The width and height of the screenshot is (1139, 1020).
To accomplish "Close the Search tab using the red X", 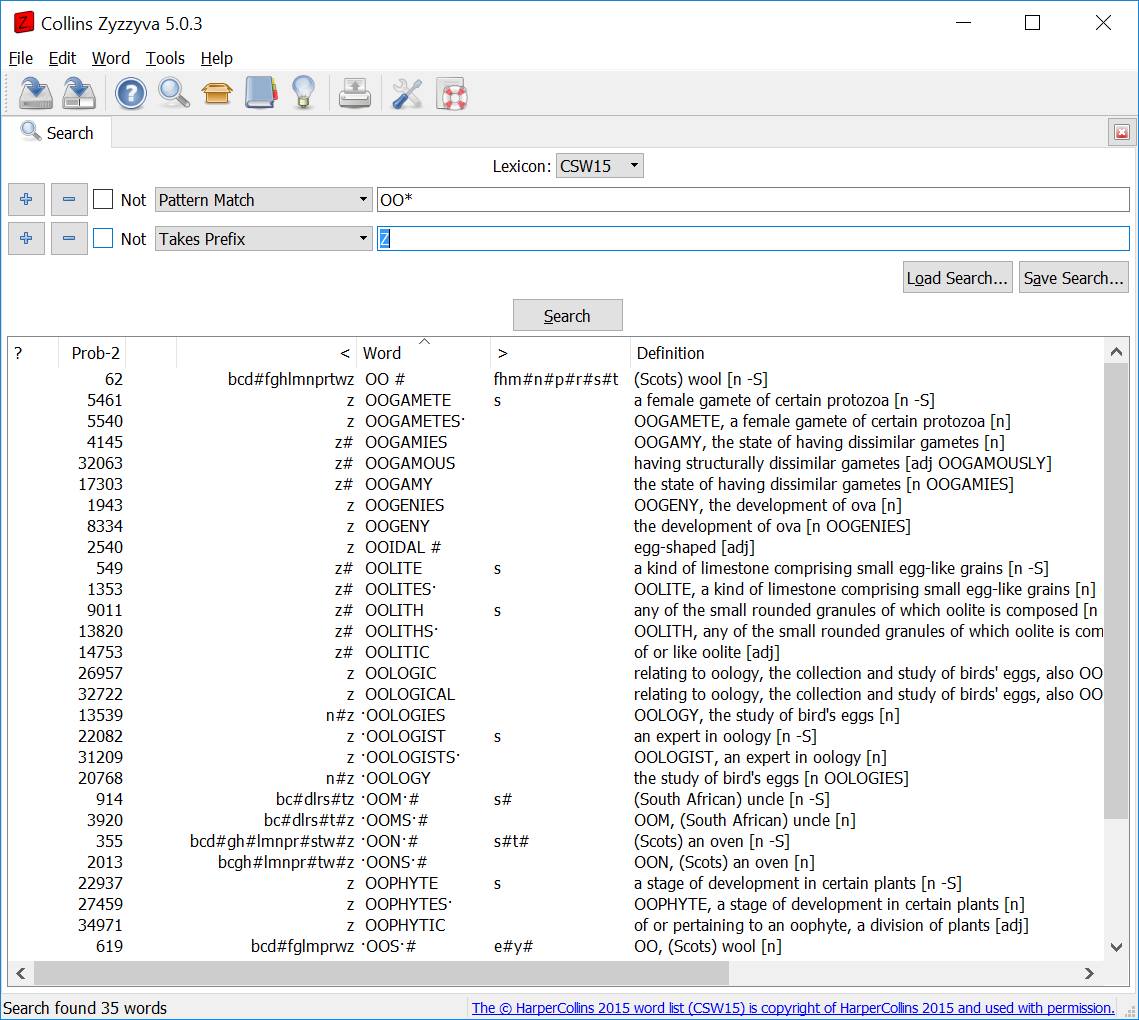I will 1122,132.
